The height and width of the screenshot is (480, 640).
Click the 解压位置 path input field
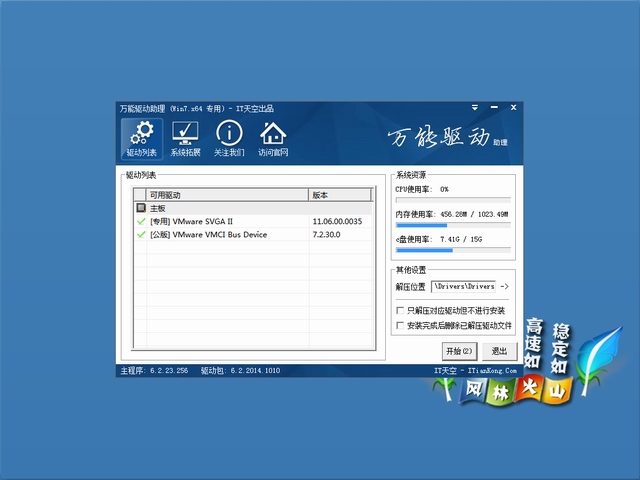tap(464, 287)
